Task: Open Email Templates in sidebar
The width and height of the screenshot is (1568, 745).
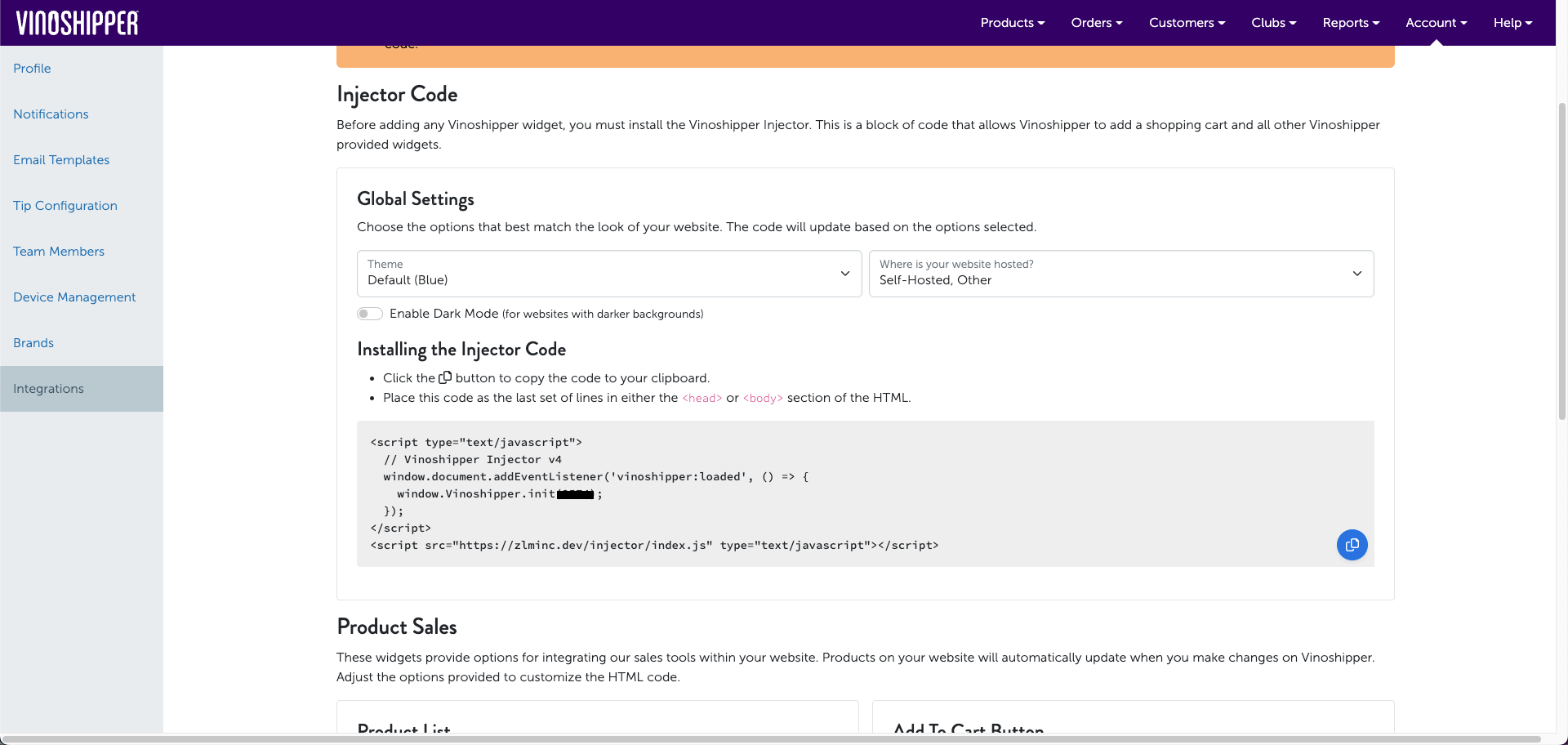Action: point(82,160)
